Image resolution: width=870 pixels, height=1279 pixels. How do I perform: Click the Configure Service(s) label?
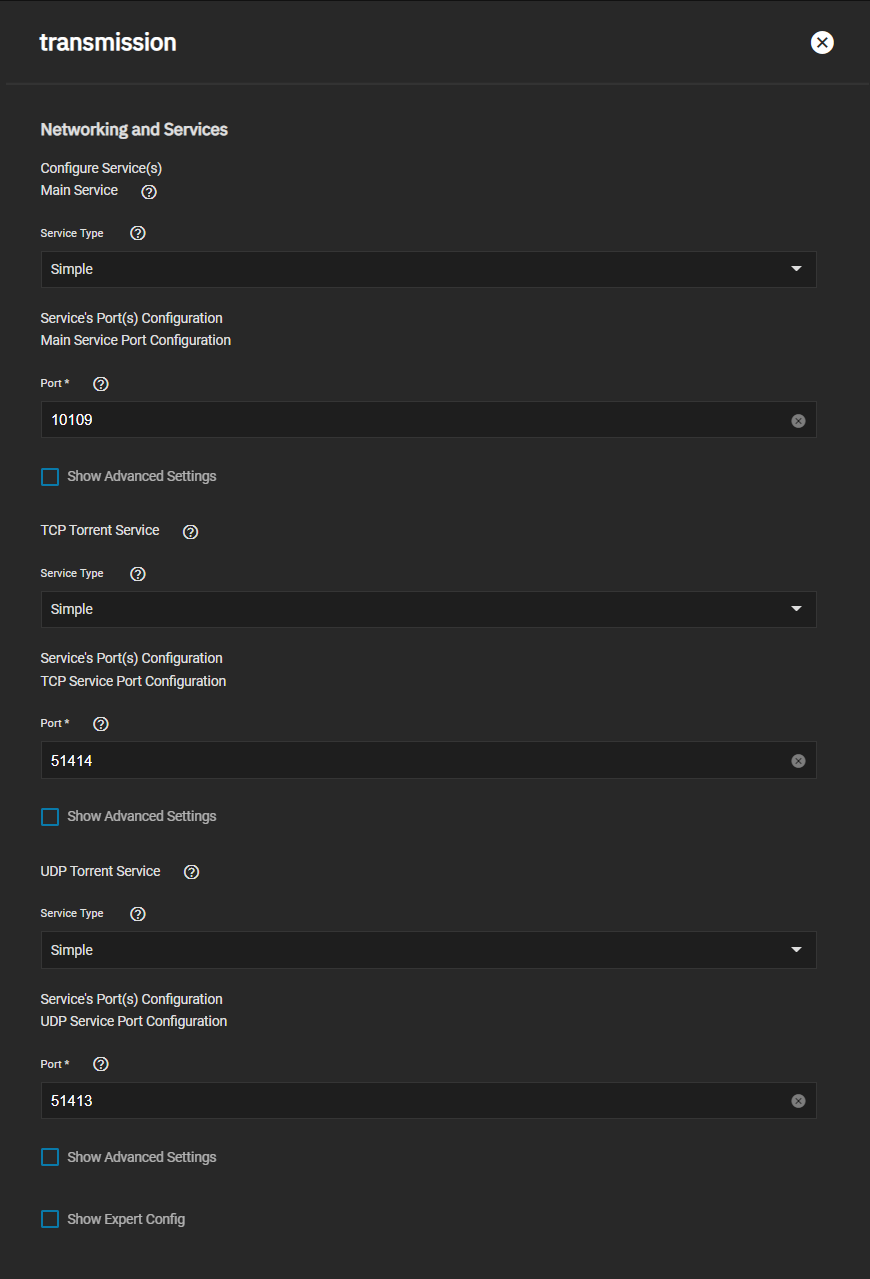101,168
